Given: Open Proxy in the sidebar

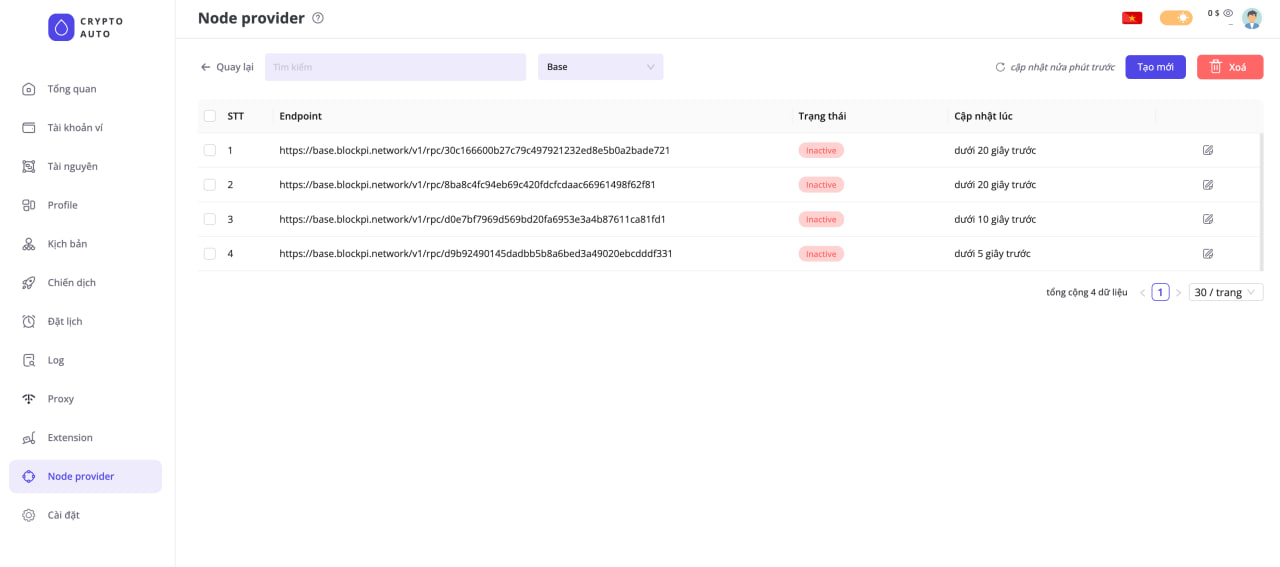Looking at the screenshot, I should point(61,399).
